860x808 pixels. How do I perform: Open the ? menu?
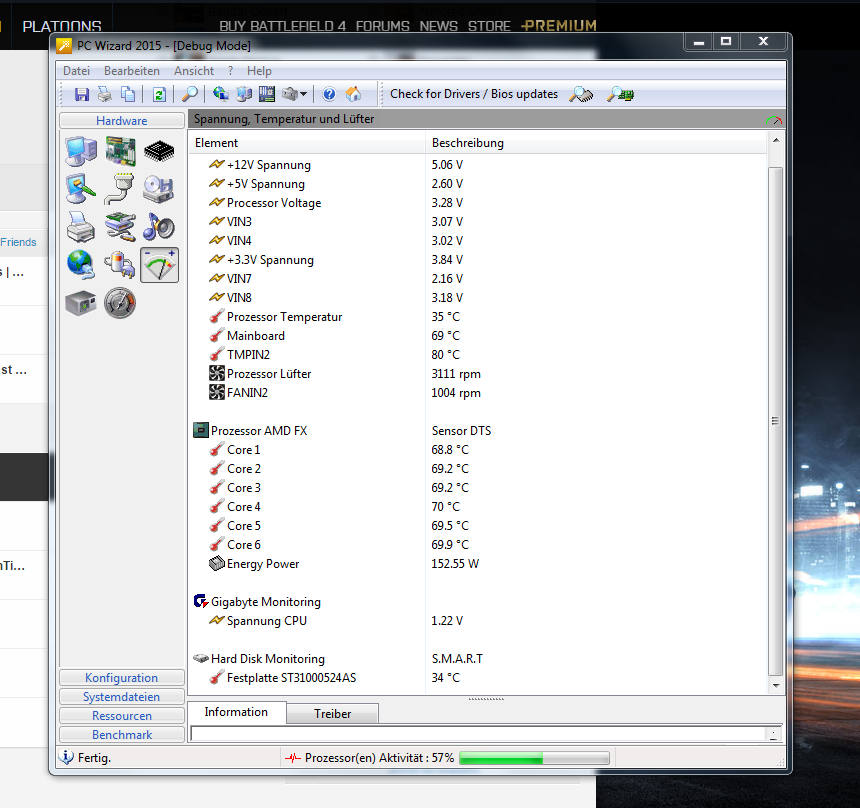pyautogui.click(x=230, y=71)
